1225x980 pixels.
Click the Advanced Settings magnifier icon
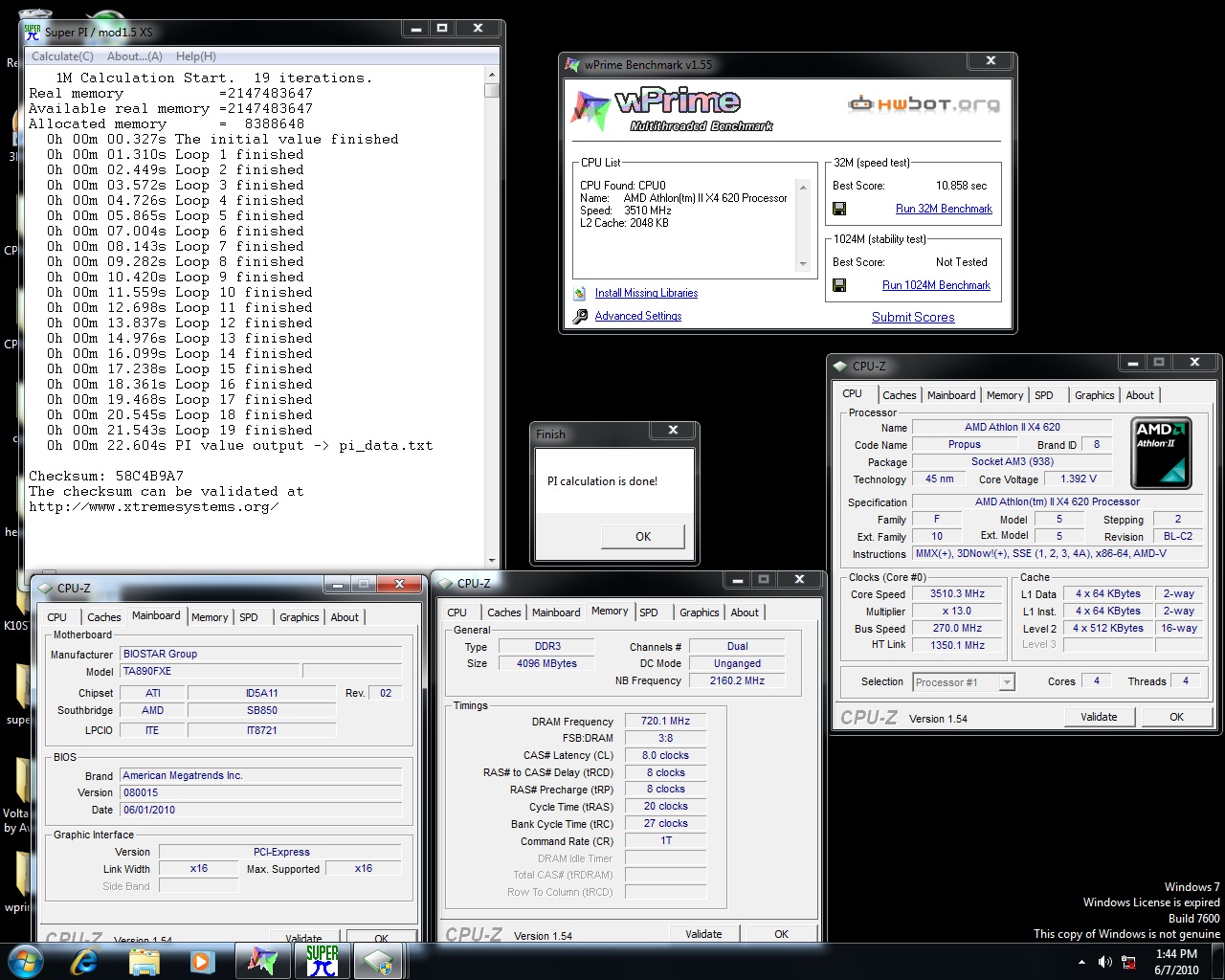[580, 317]
